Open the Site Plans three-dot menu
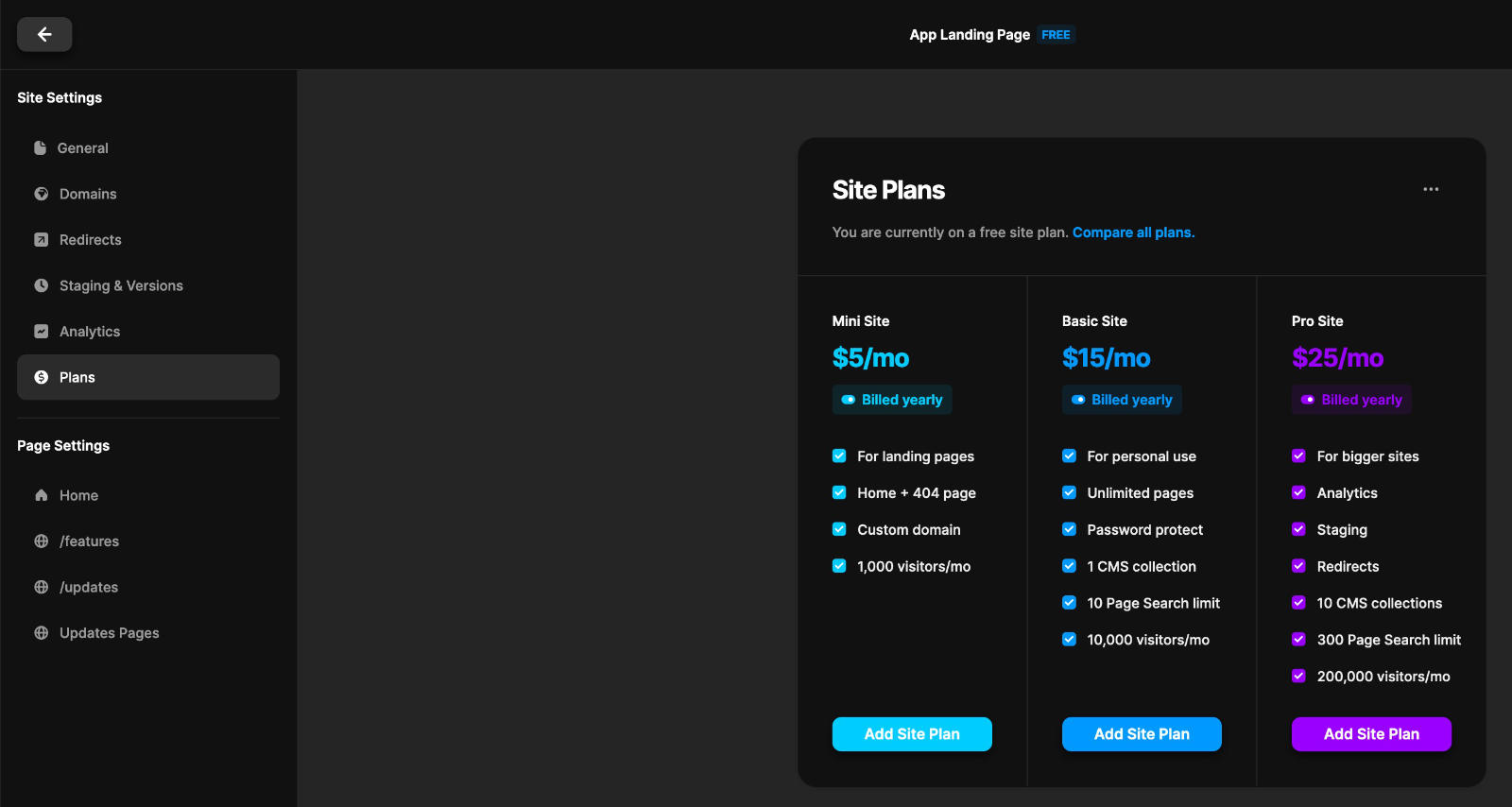 pos(1431,189)
